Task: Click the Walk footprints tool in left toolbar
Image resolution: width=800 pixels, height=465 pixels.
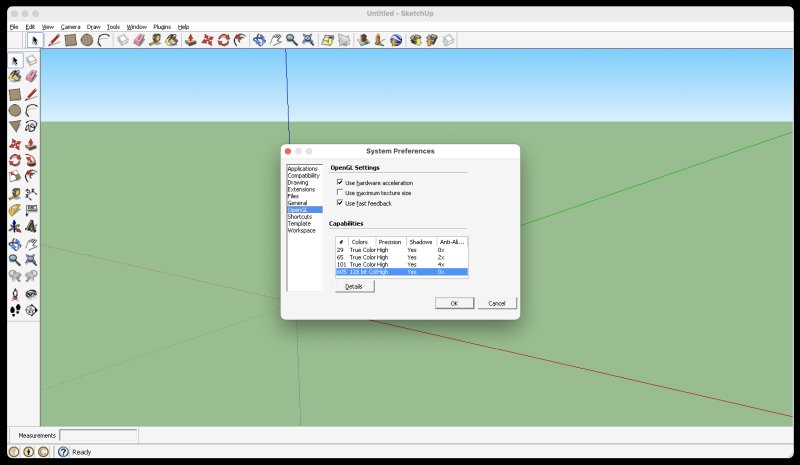Action: [15, 310]
